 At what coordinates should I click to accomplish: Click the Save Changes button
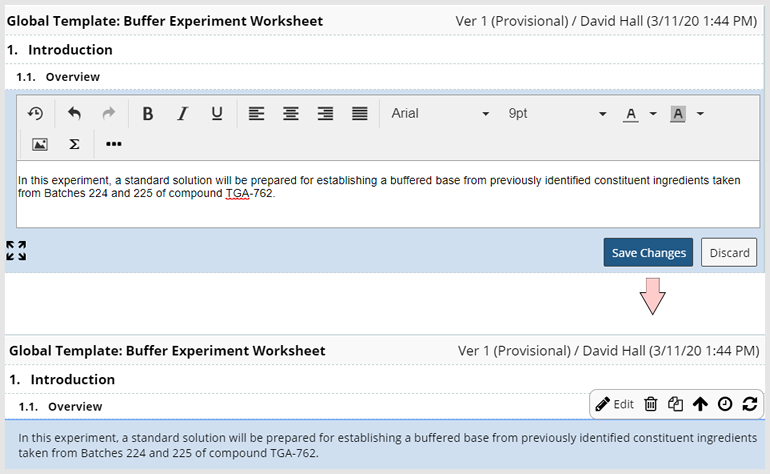point(648,252)
